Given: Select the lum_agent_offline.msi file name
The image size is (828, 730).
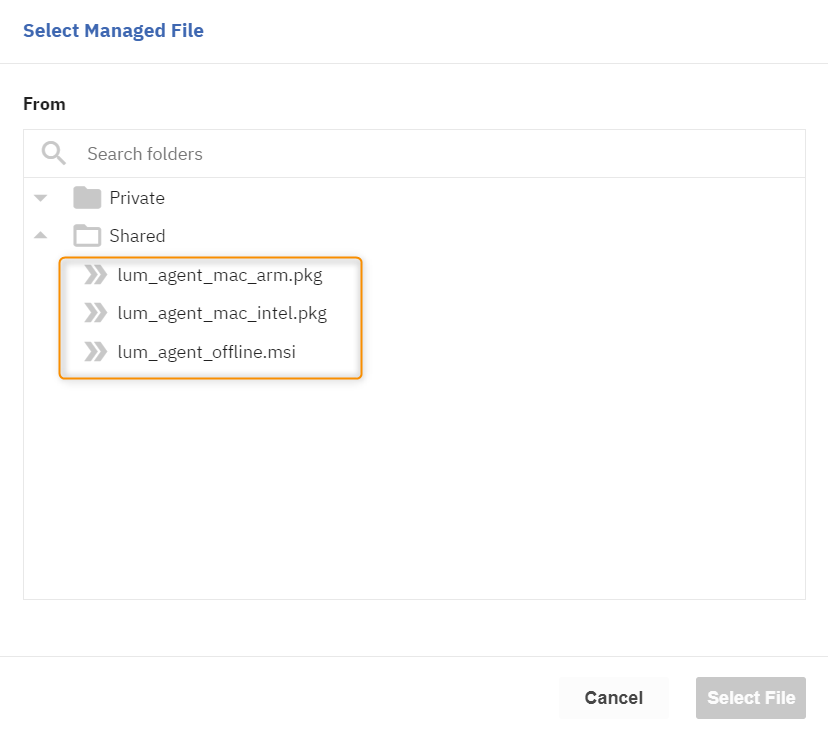Looking at the screenshot, I should tap(206, 351).
